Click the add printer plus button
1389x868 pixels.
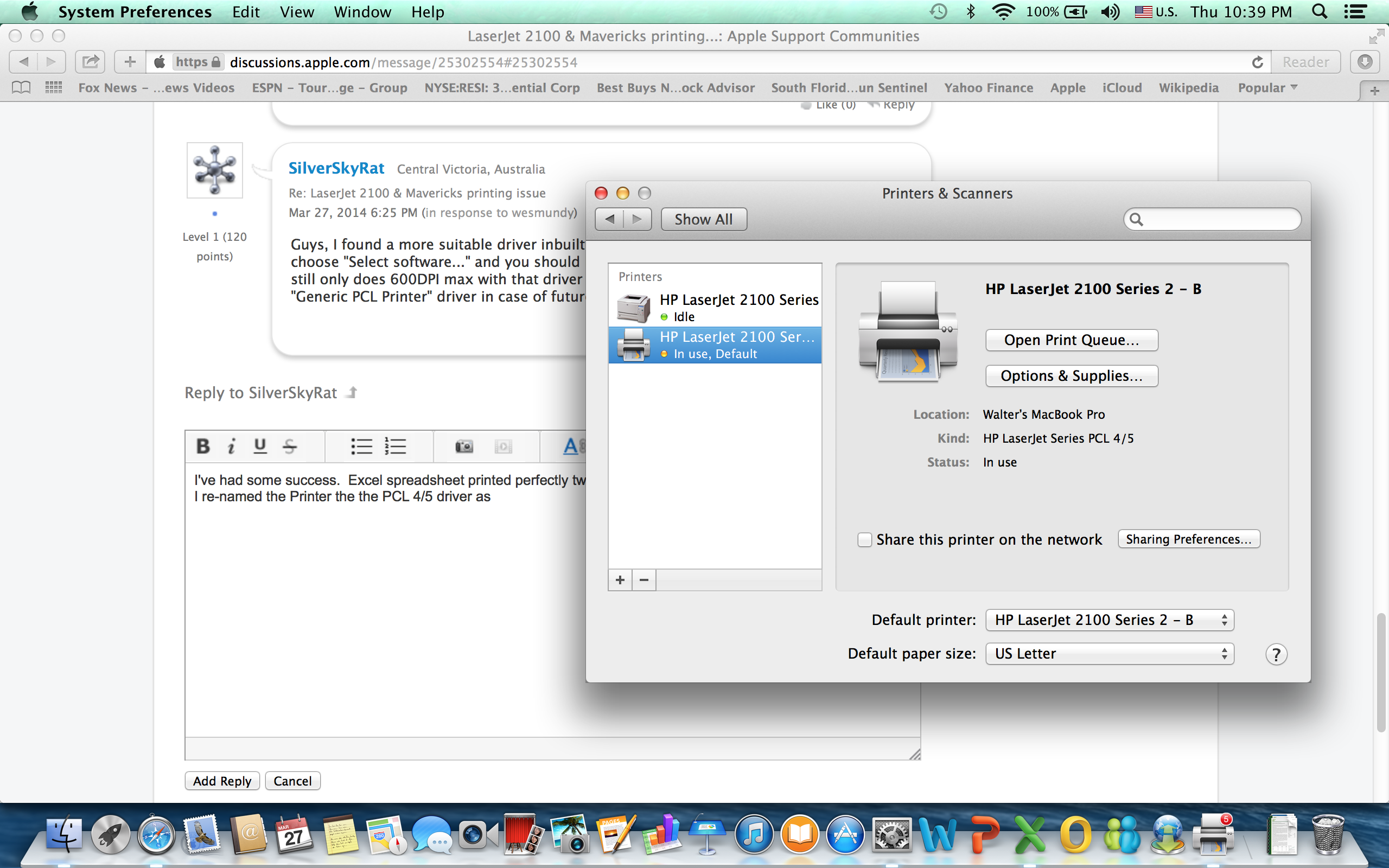(620, 580)
